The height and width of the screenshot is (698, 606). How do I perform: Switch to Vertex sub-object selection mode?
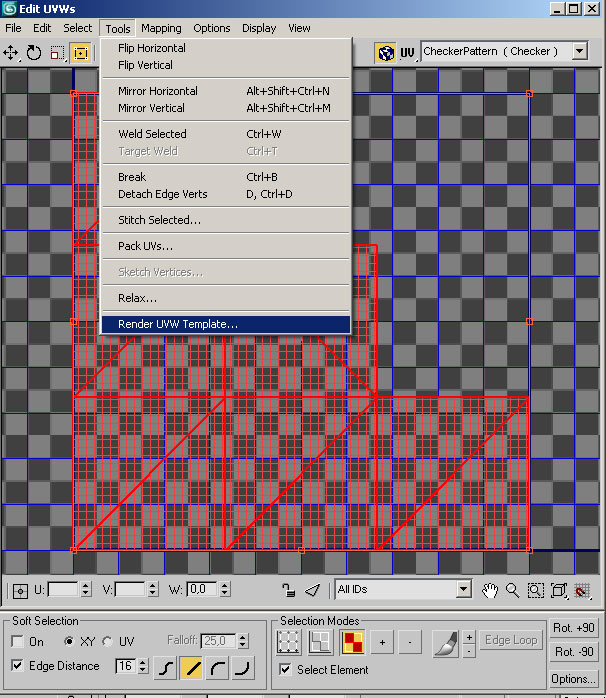click(289, 642)
